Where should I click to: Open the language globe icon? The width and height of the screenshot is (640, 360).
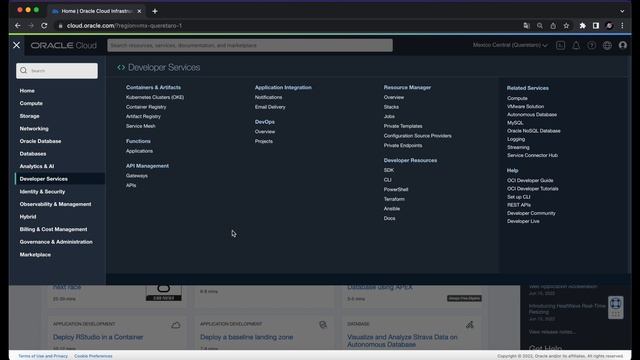tap(607, 45)
